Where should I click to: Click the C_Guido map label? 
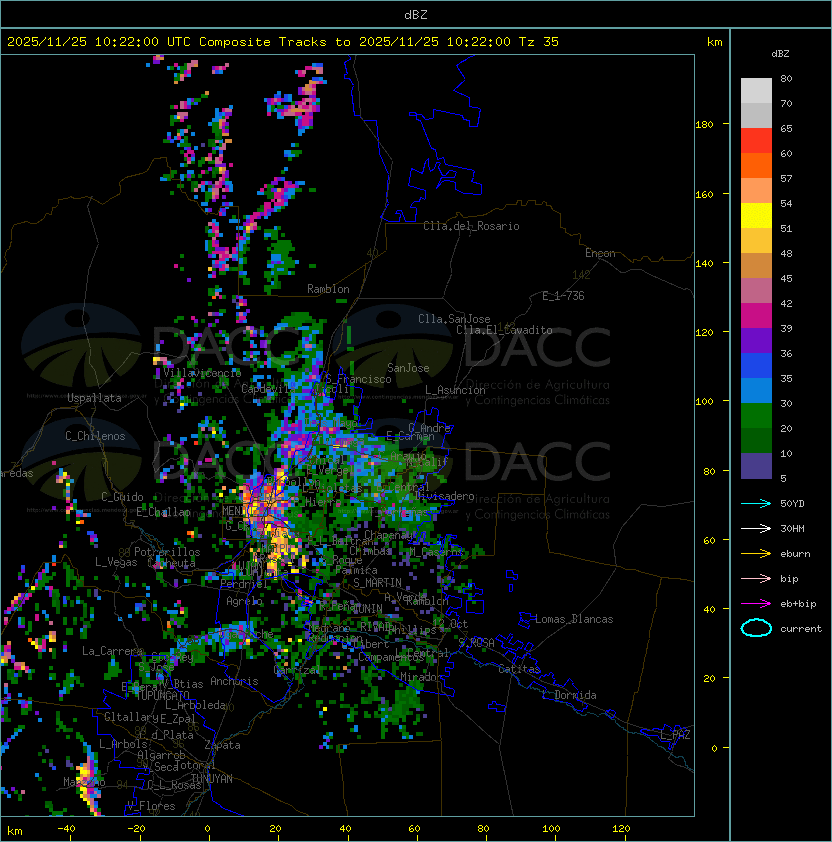[x=122, y=497]
